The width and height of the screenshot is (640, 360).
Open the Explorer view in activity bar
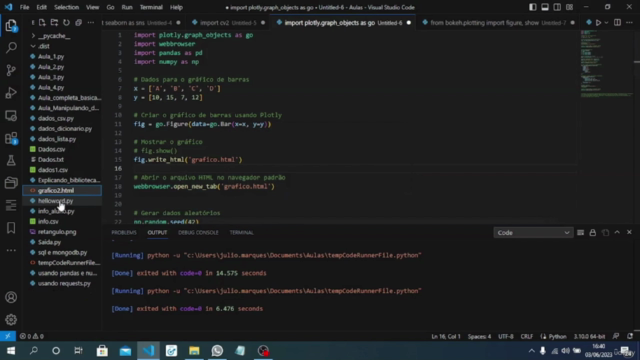pos(11,25)
